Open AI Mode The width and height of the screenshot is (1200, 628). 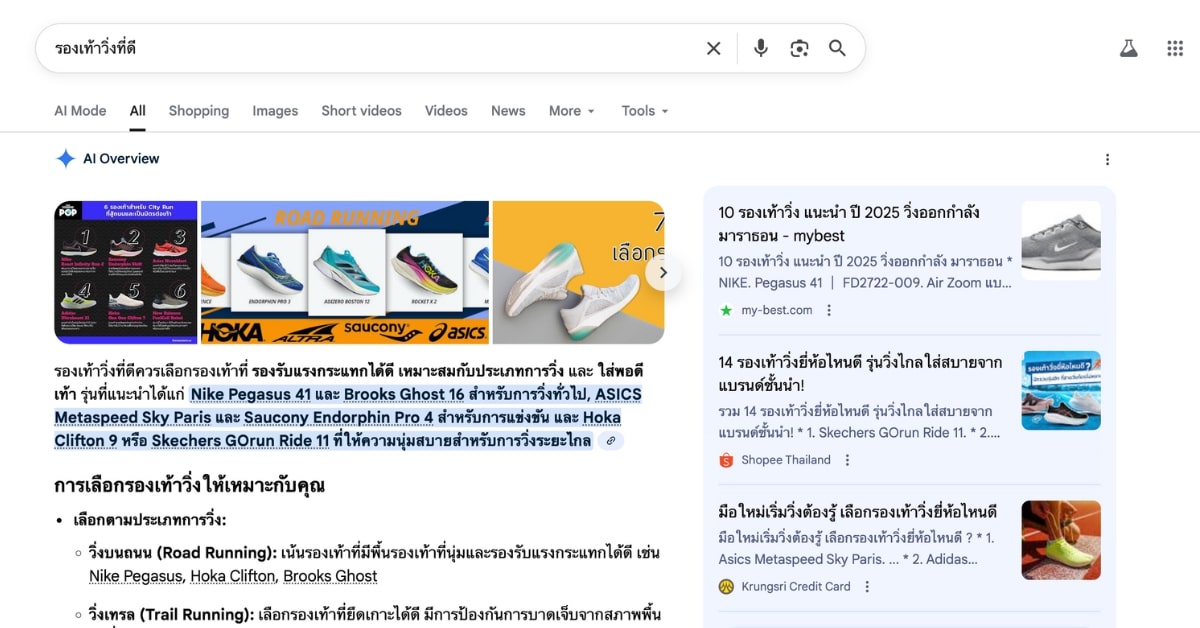tap(80, 111)
